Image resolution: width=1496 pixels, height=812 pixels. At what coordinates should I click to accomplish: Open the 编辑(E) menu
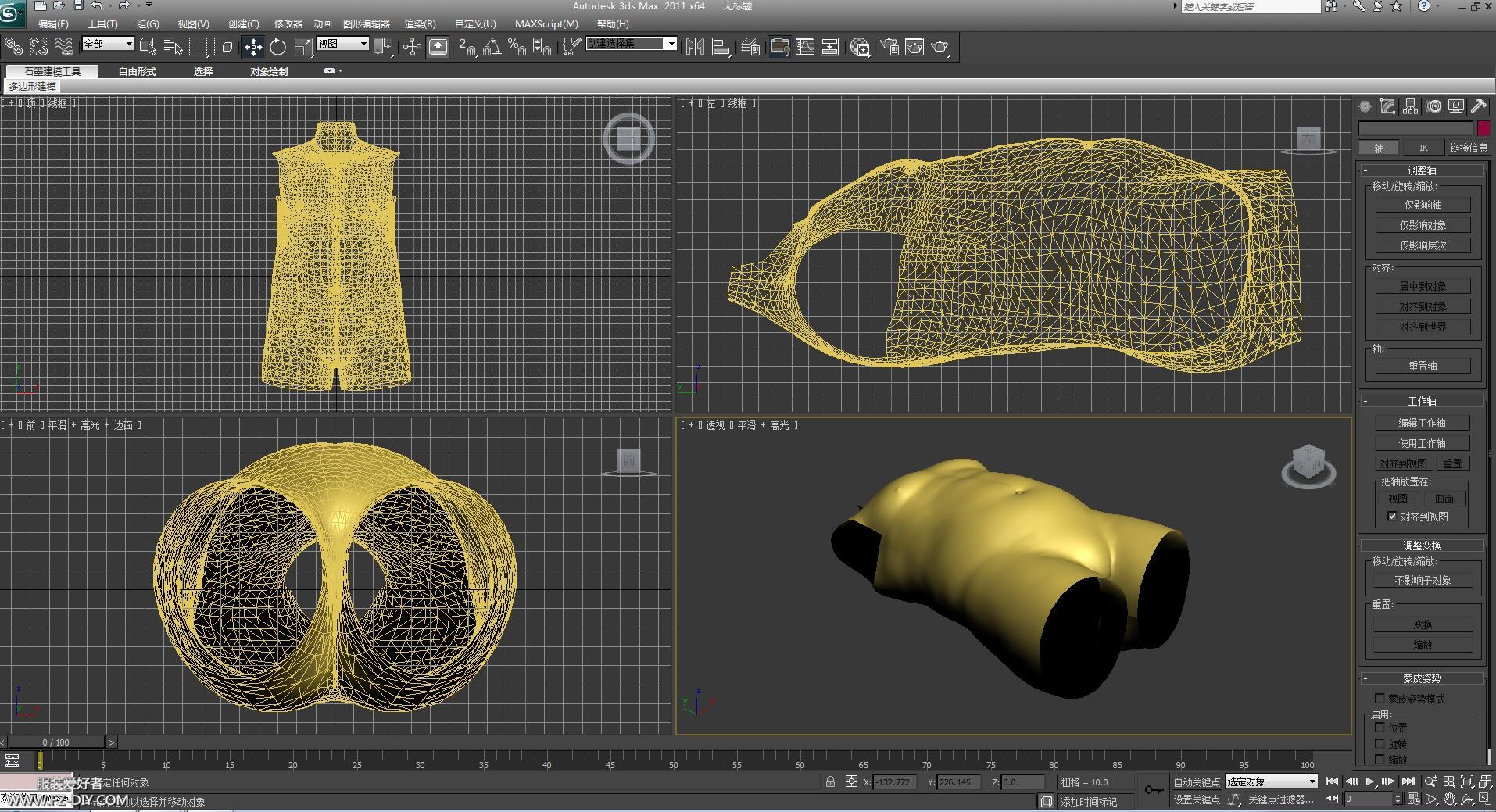click(x=52, y=24)
